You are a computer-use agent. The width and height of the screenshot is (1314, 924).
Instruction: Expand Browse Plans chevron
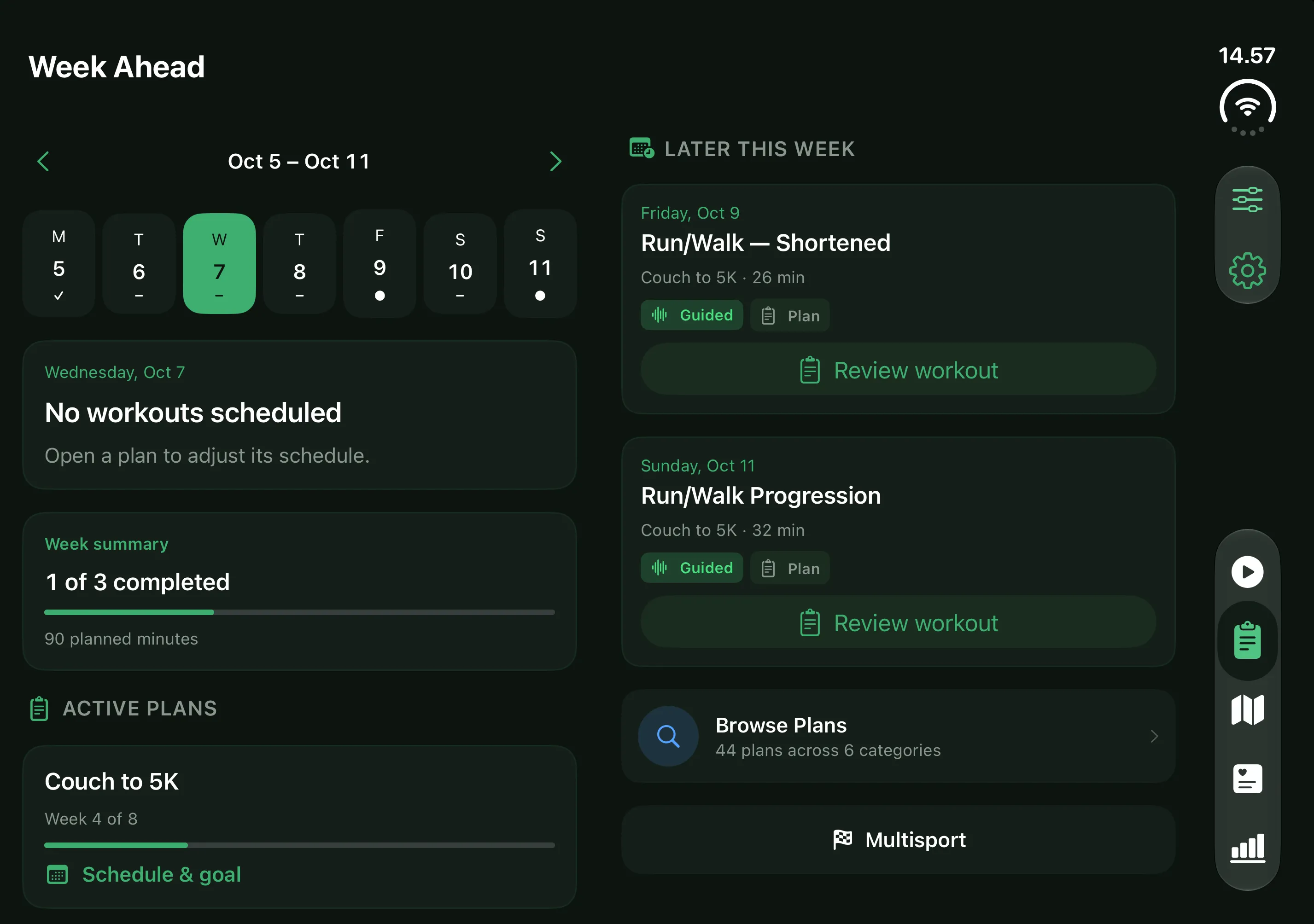pyautogui.click(x=1154, y=736)
